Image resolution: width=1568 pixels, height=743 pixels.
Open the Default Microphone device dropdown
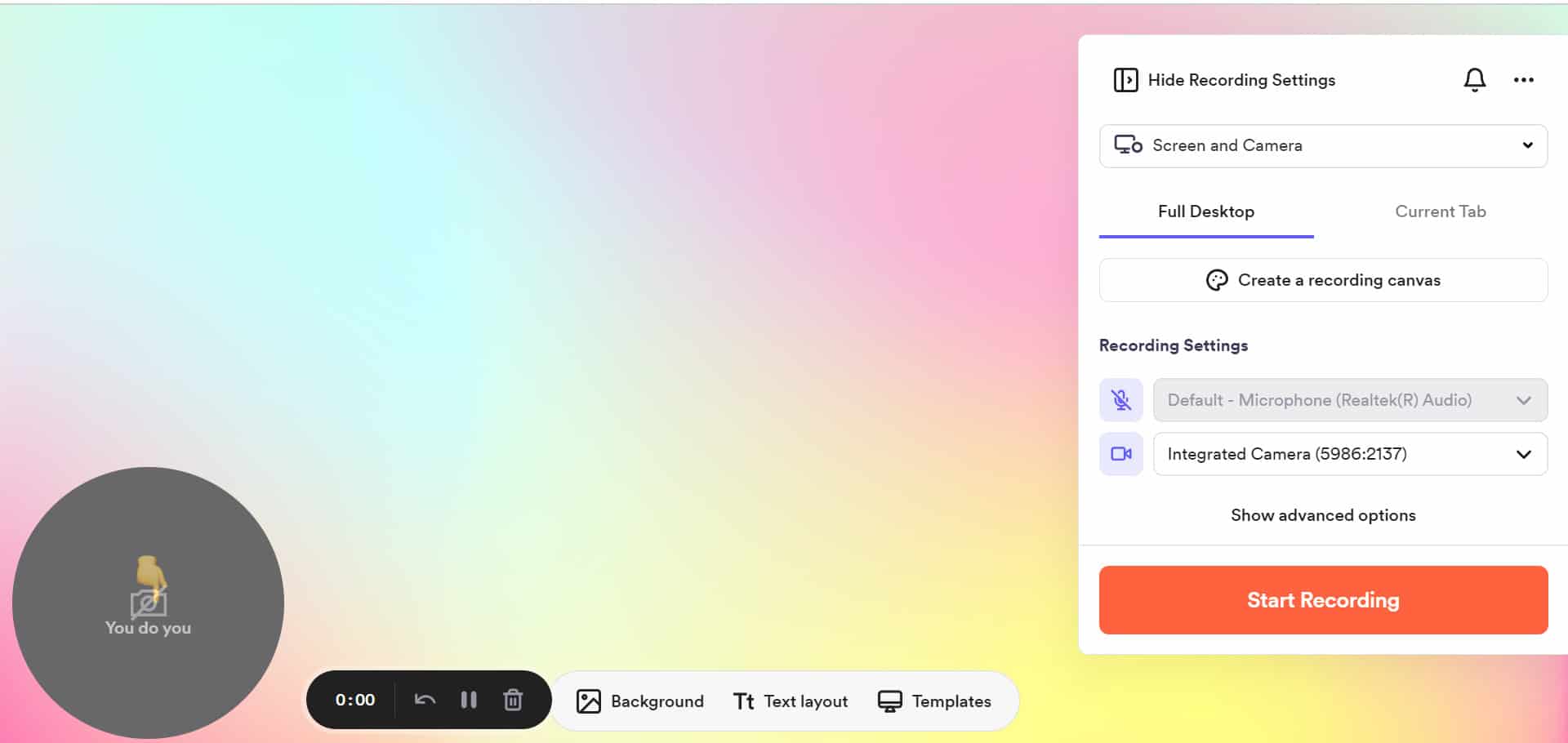point(1350,400)
